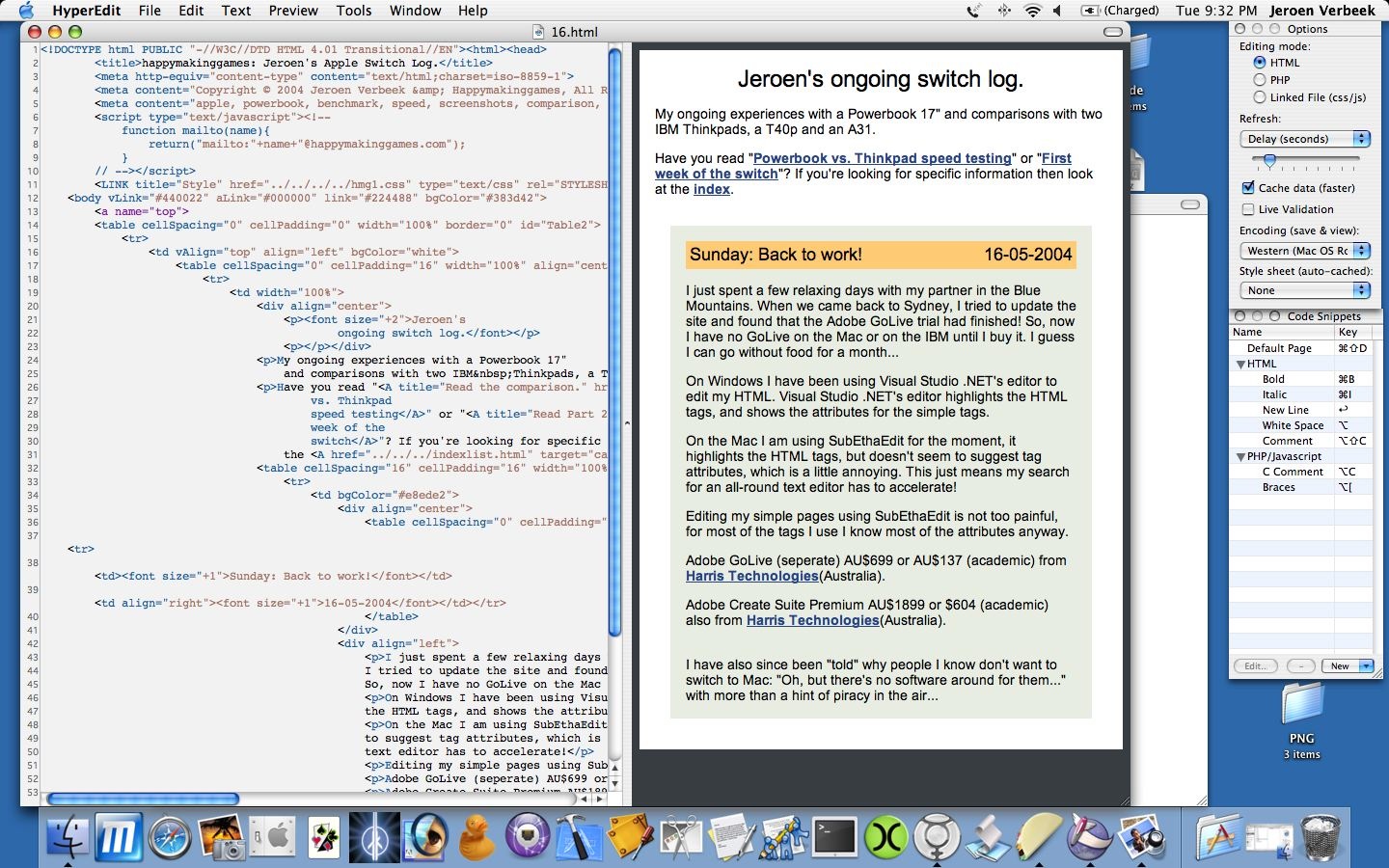Select the New Line snippet row
This screenshot has height=868, width=1389.
[x=1300, y=410]
